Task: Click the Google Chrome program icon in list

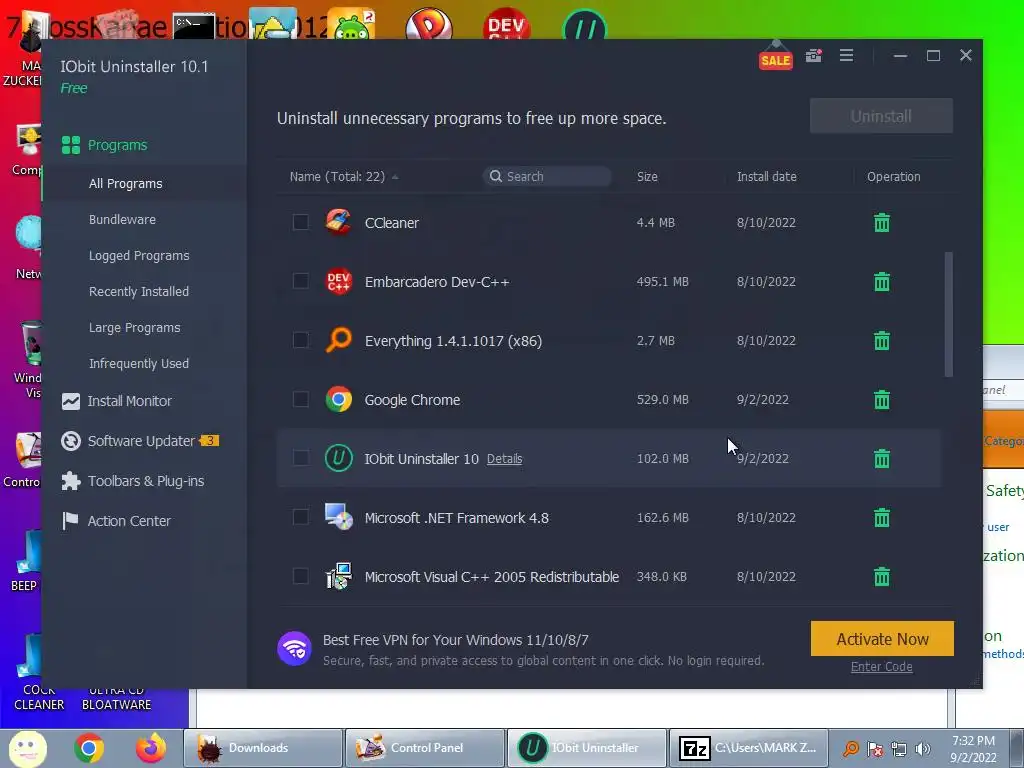Action: point(338,400)
